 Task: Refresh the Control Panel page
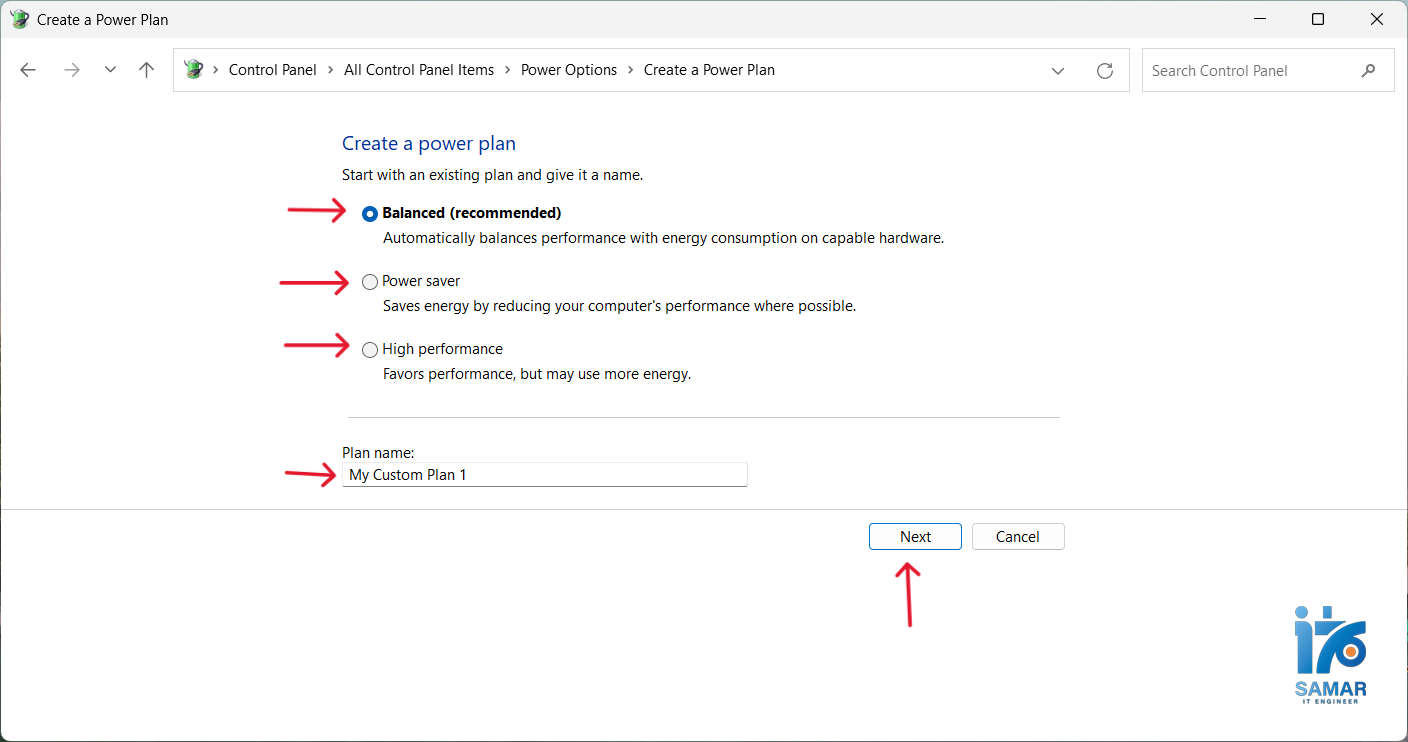click(1105, 70)
